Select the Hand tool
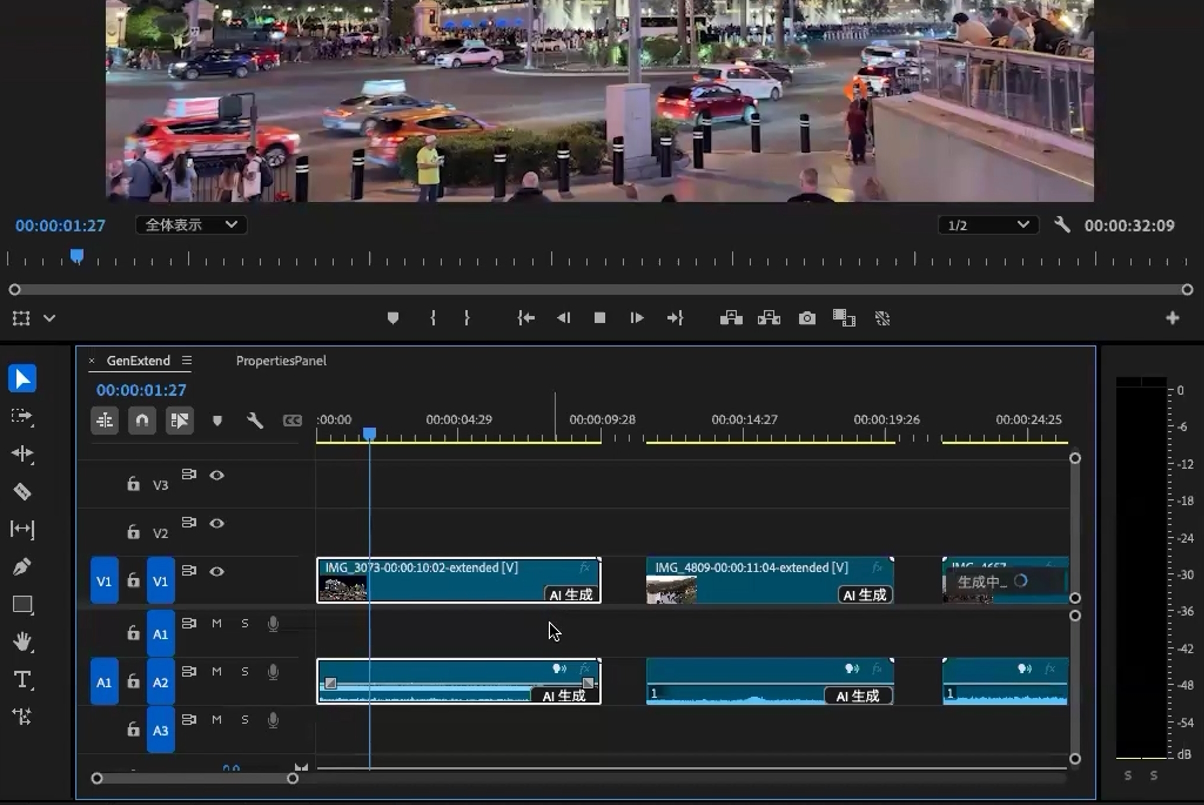This screenshot has width=1204, height=805. (x=22, y=642)
